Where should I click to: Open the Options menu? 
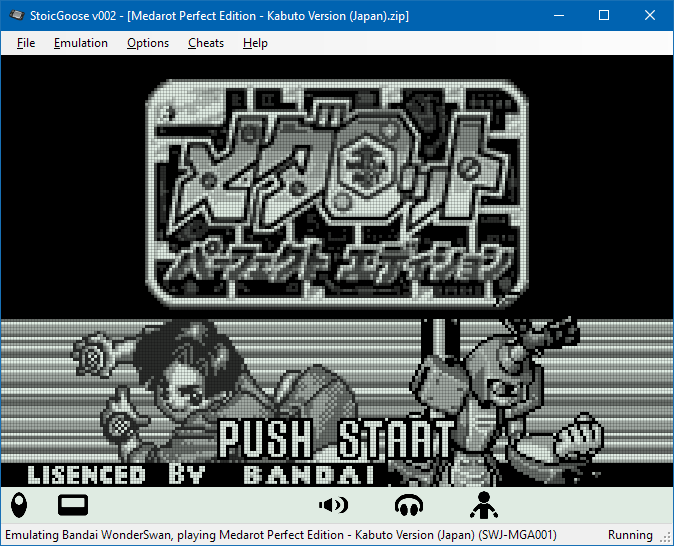pos(148,43)
